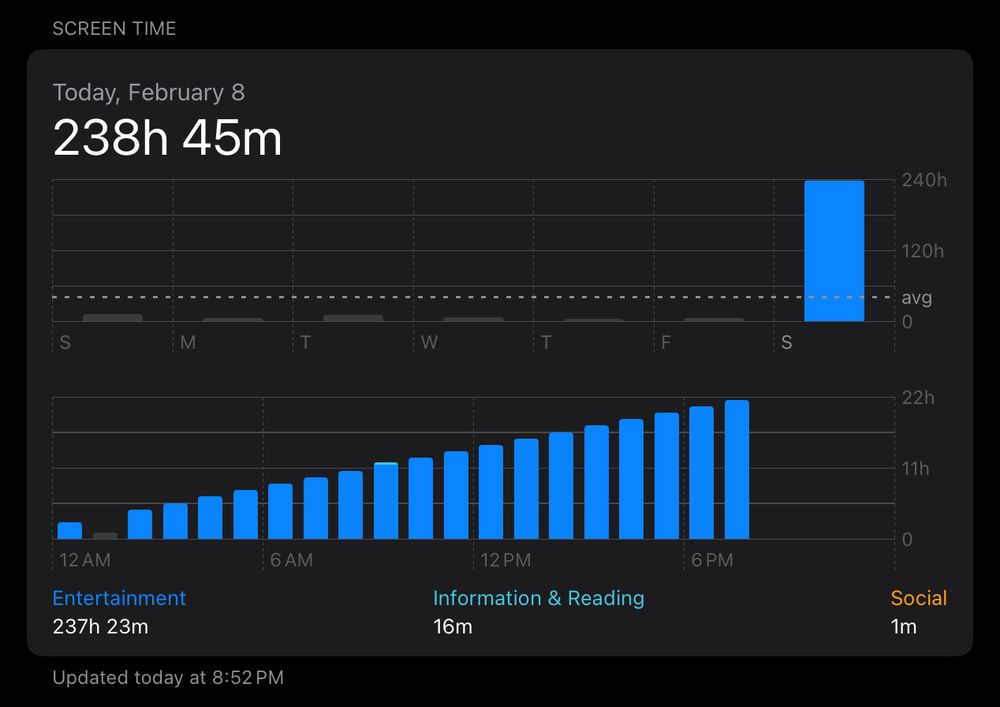Tap the avg dashed line label
The image size is (1000, 707).
pyautogui.click(x=915, y=297)
